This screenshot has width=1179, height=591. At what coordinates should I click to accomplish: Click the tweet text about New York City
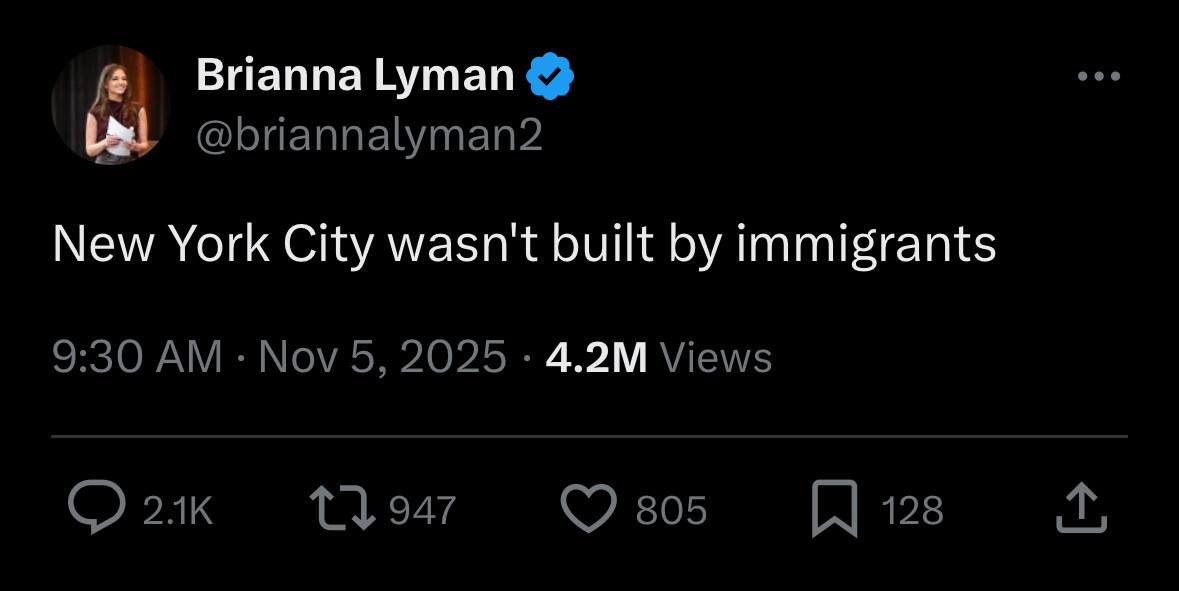pos(524,244)
